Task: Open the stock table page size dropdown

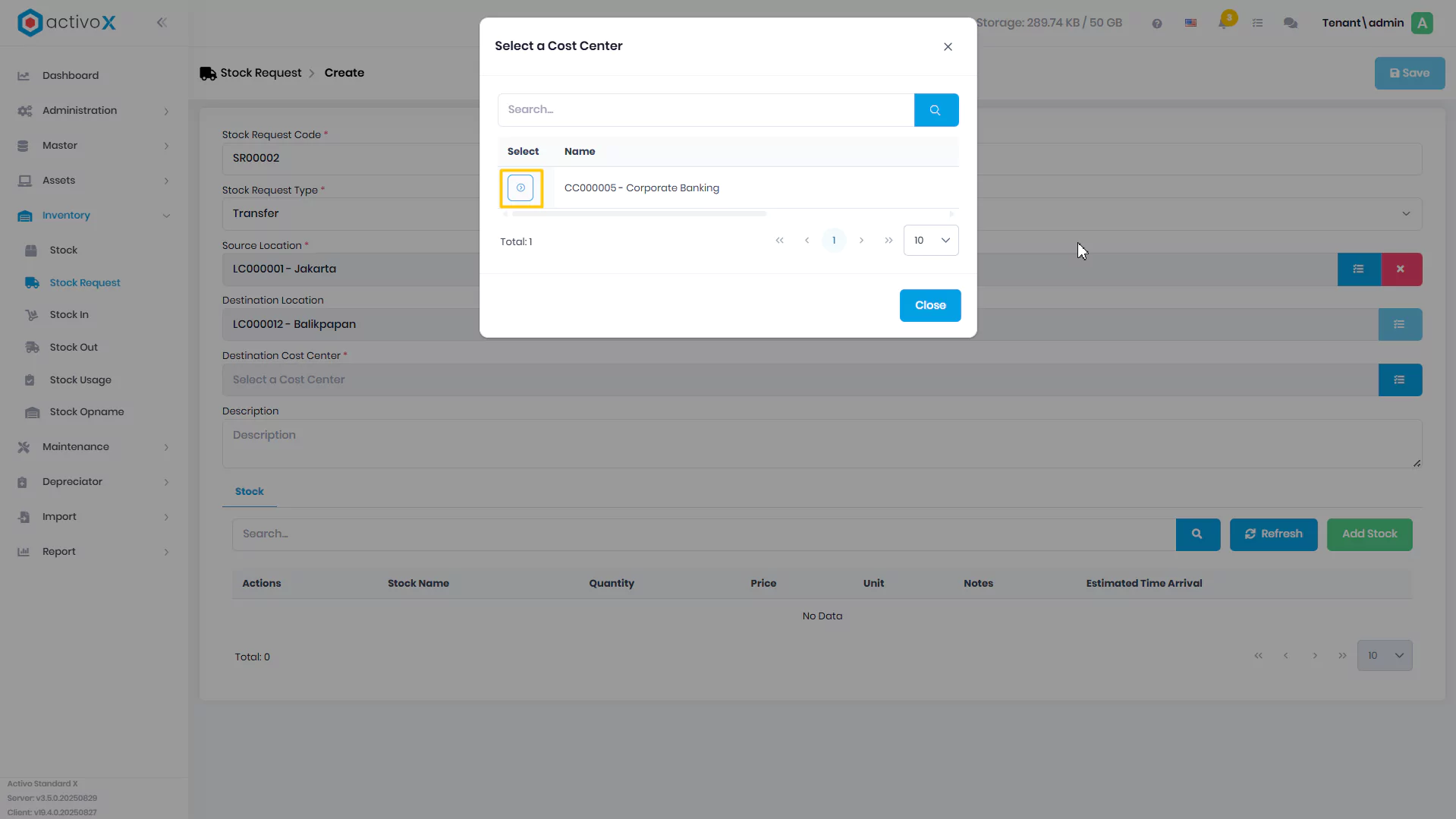Action: click(x=1385, y=656)
